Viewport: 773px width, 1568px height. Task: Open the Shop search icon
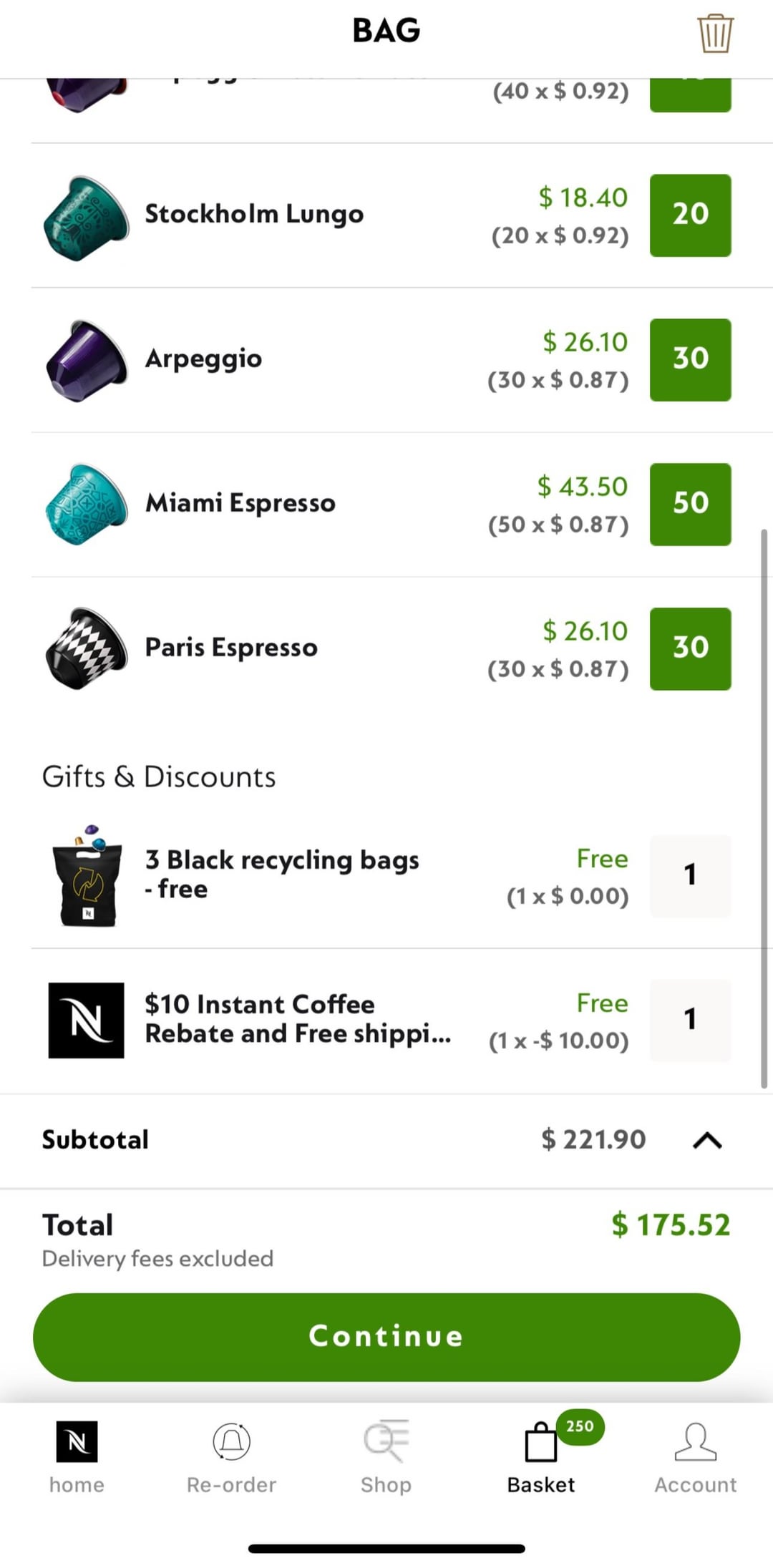tap(386, 1441)
